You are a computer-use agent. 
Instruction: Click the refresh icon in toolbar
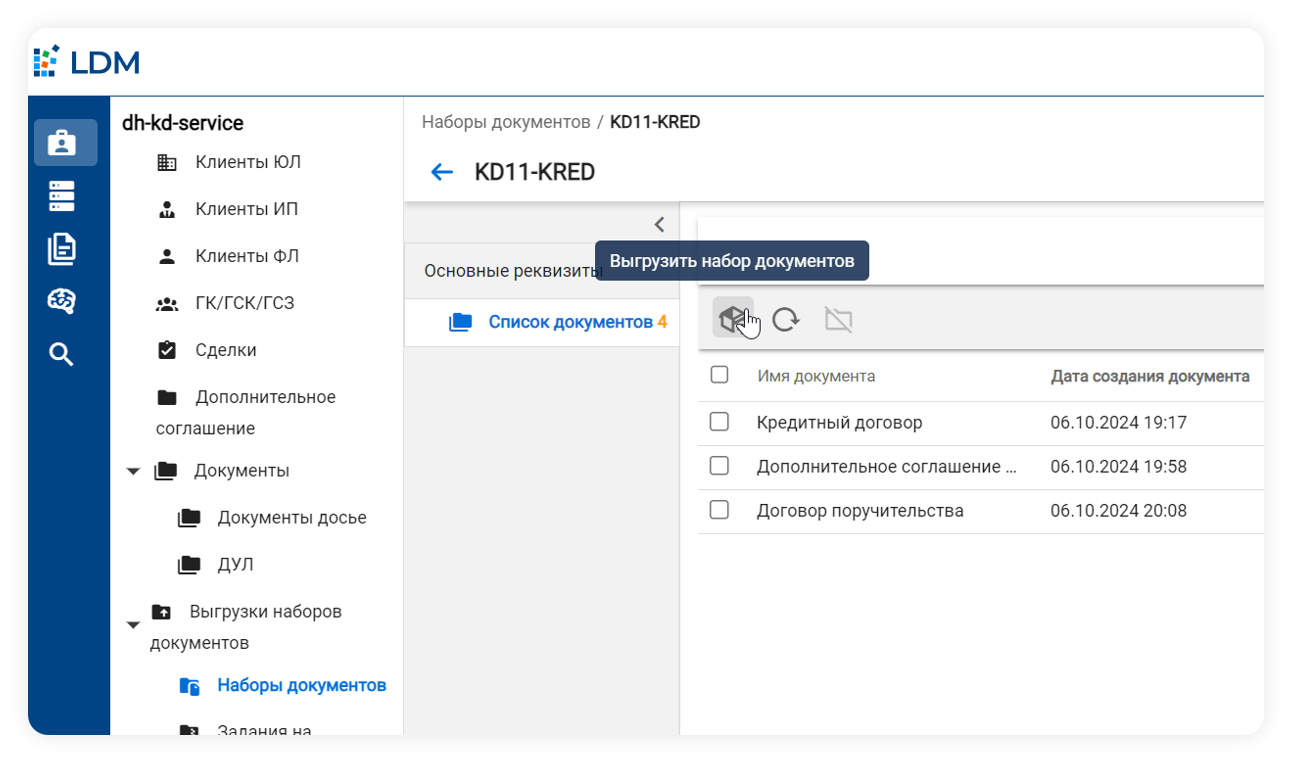[786, 319]
